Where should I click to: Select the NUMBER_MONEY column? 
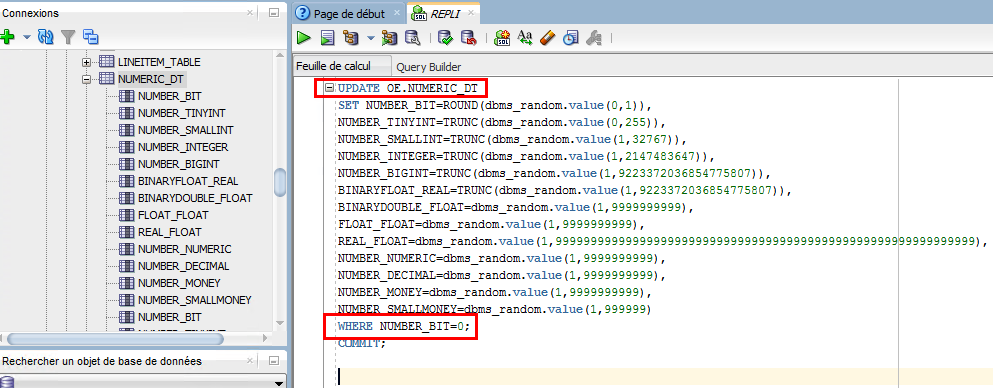[x=179, y=283]
